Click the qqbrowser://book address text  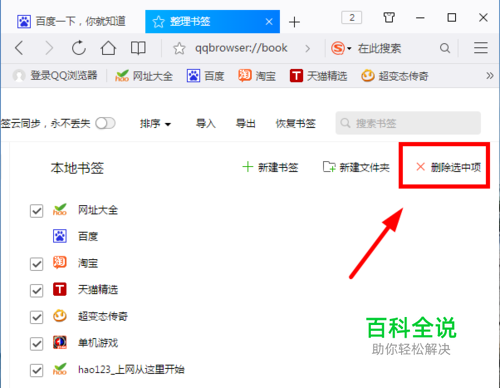(241, 48)
